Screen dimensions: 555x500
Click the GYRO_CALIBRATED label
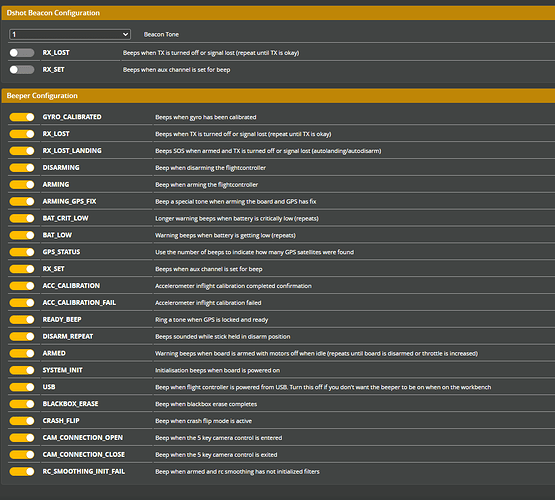[x=72, y=117]
